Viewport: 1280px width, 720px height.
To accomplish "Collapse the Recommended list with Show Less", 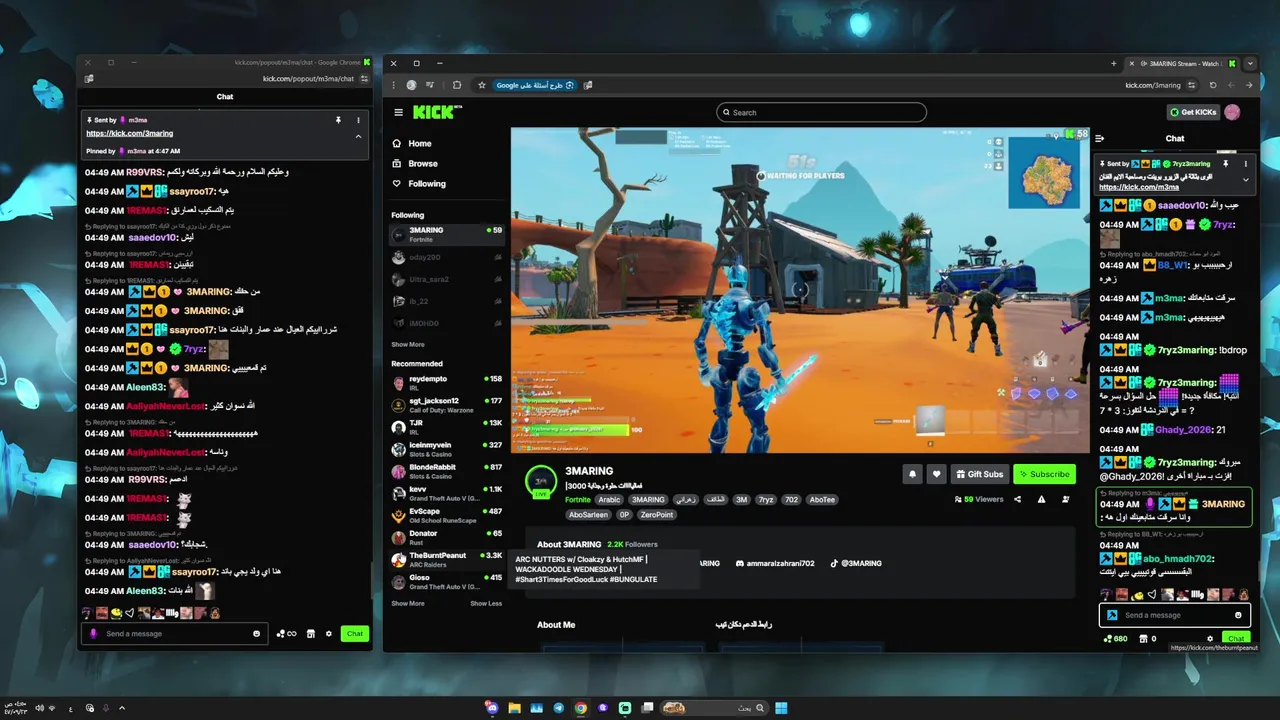I will [486, 603].
